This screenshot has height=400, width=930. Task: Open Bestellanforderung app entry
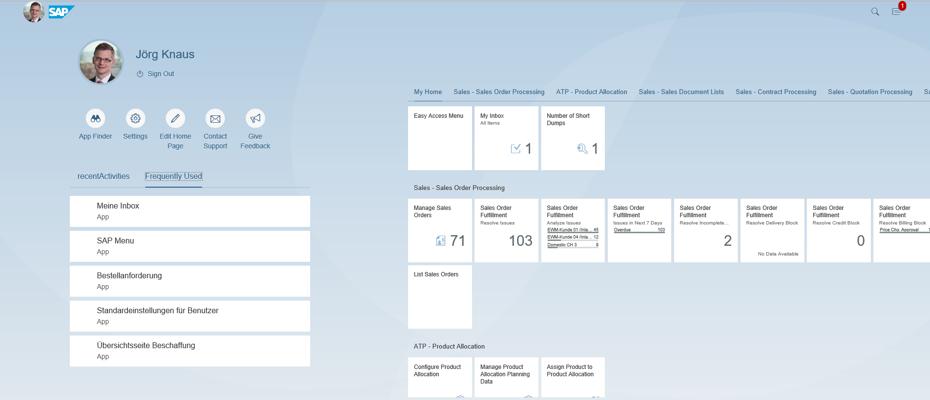click(190, 281)
